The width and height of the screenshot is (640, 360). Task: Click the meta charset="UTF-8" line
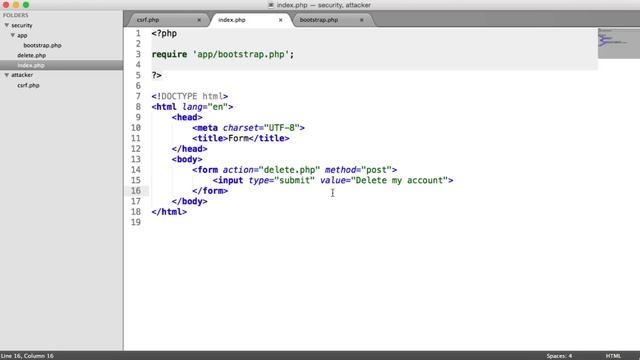tap(249, 128)
